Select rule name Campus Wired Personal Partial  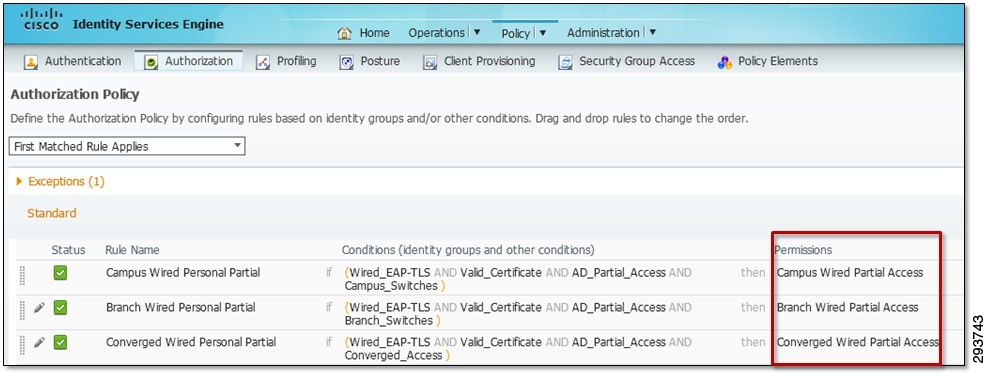183,273
